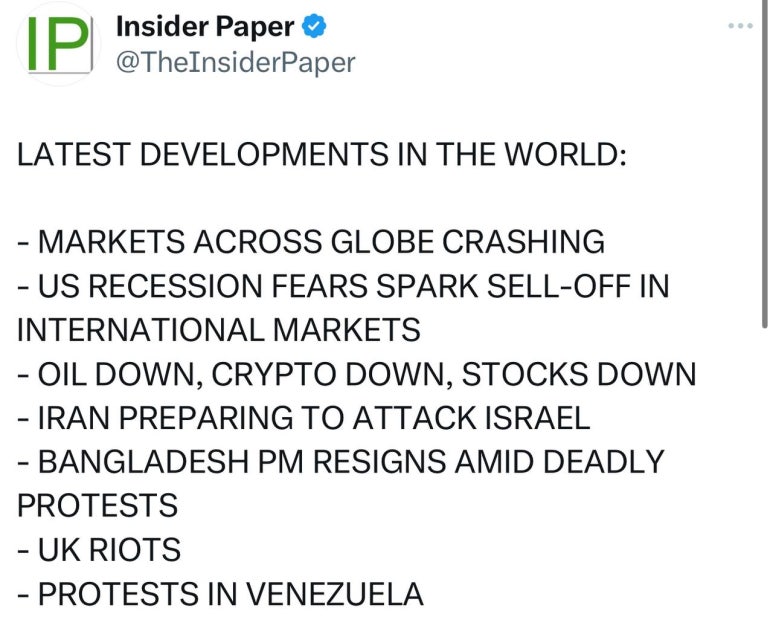The height and width of the screenshot is (637, 773).
Task: Click the Insider Paper display name
Action: (205, 27)
